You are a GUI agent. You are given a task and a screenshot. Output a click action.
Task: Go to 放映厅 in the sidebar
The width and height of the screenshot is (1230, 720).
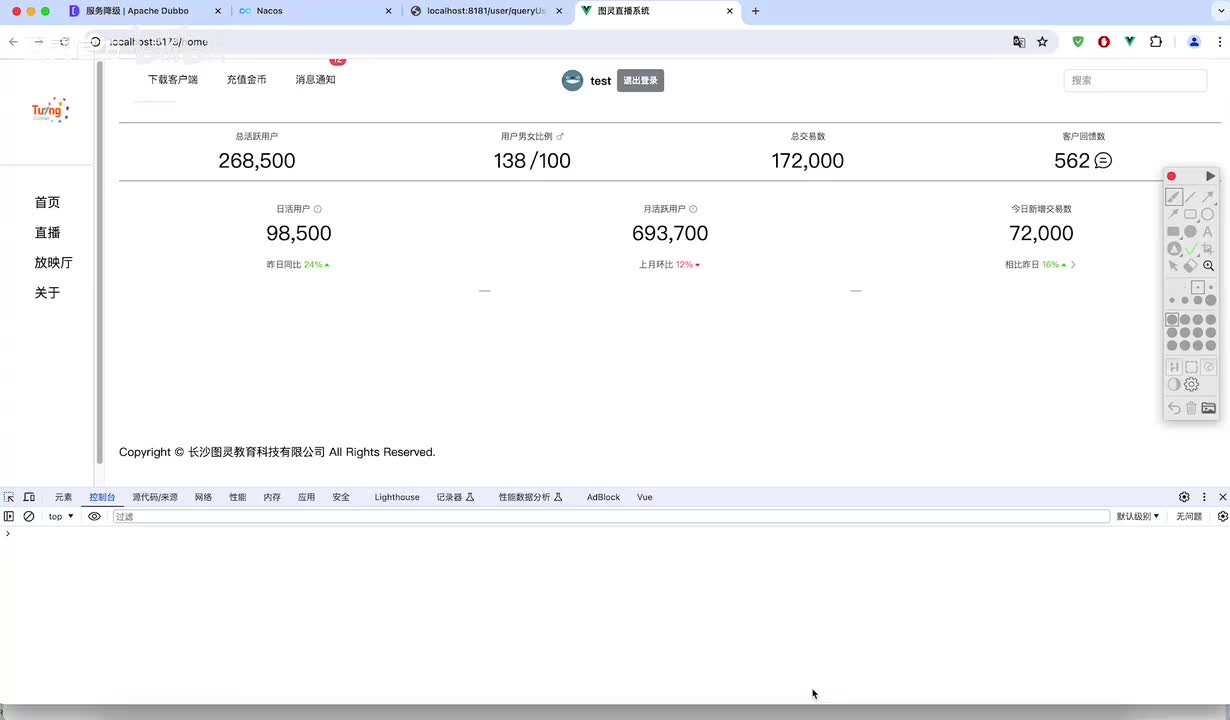click(53, 262)
